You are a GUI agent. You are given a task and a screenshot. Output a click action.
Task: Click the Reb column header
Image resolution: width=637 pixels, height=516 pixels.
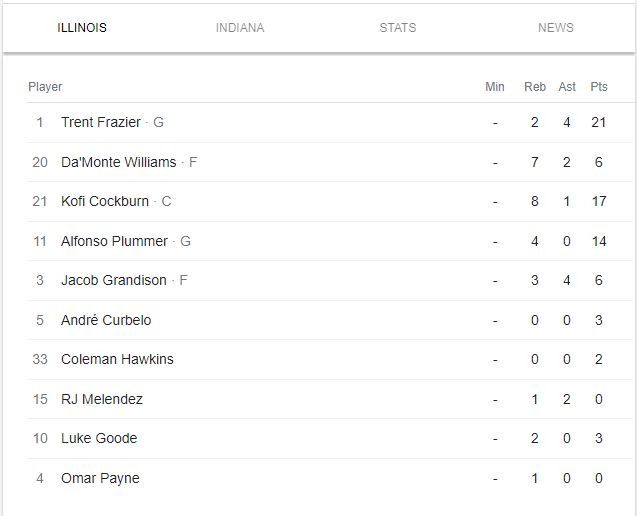pyautogui.click(x=535, y=87)
